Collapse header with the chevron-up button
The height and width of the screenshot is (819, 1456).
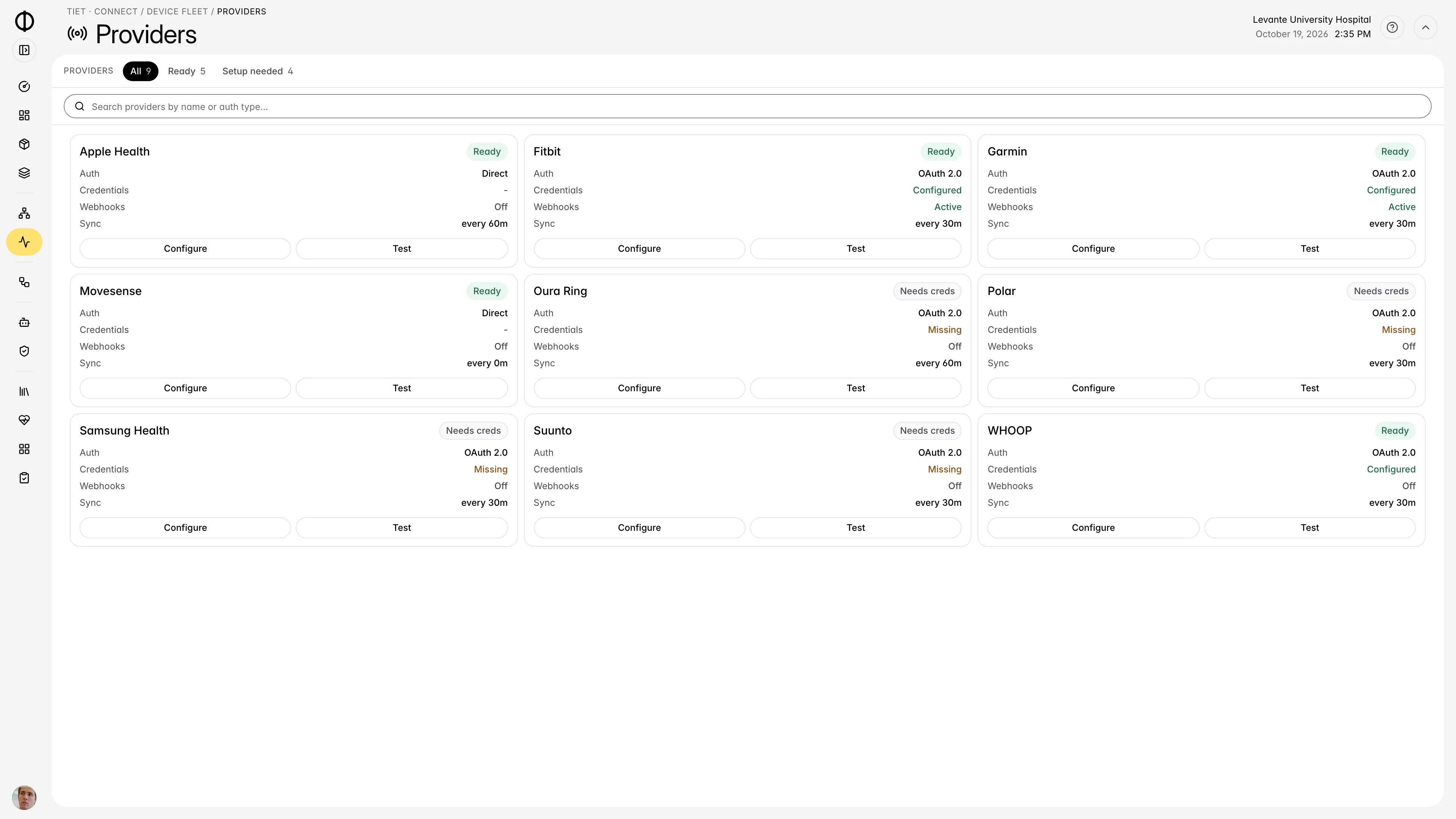1426,27
